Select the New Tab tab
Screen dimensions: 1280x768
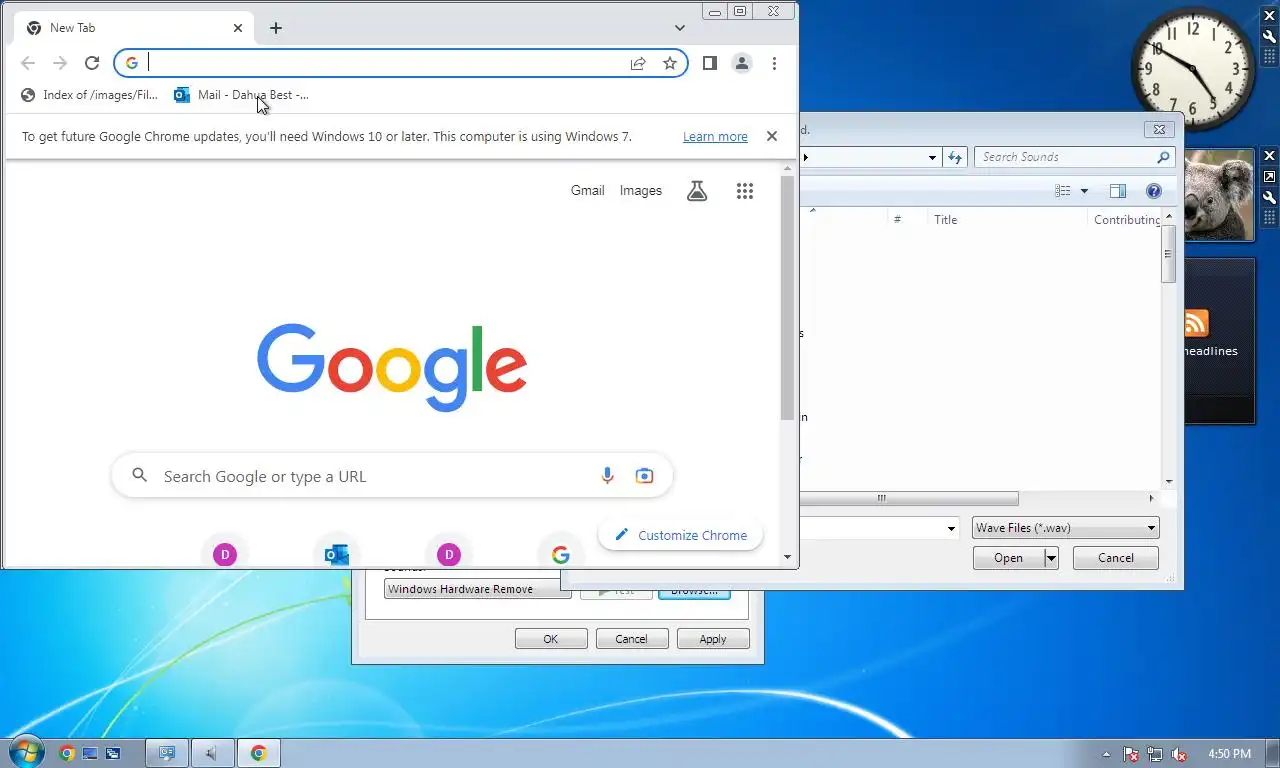pyautogui.click(x=135, y=28)
